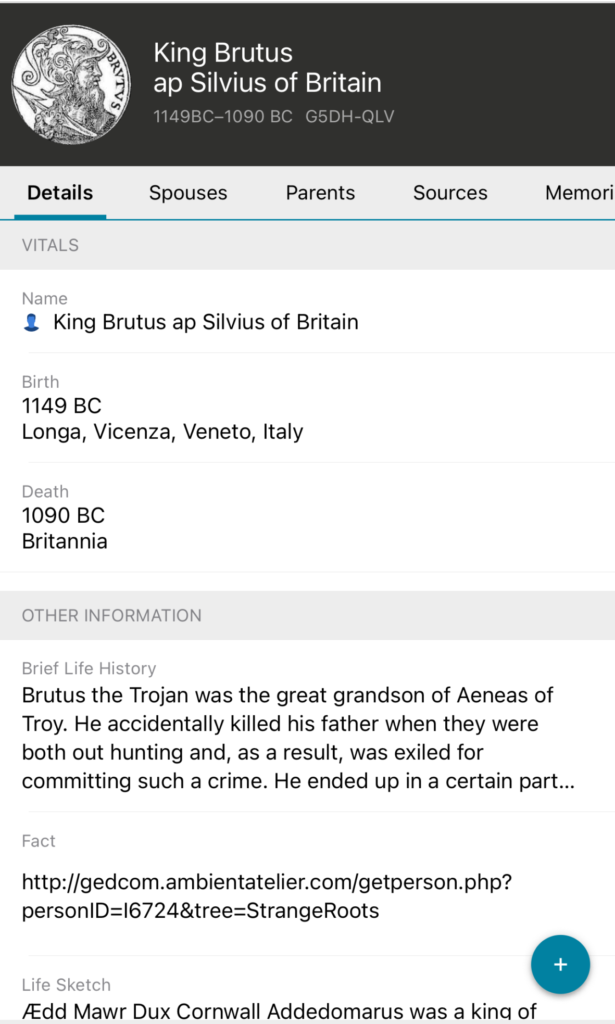Switch to the Spouses tab
615x1024 pixels.
(188, 193)
